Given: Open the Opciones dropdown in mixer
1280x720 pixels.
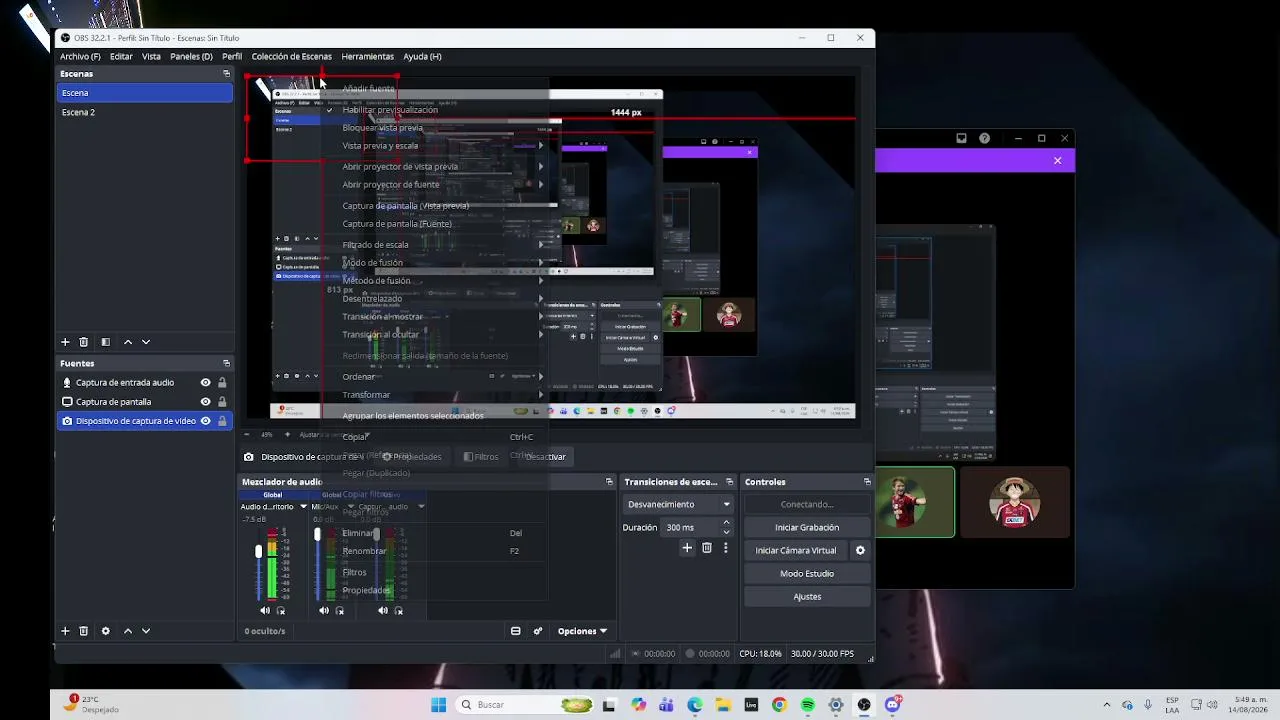Looking at the screenshot, I should pyautogui.click(x=582, y=631).
